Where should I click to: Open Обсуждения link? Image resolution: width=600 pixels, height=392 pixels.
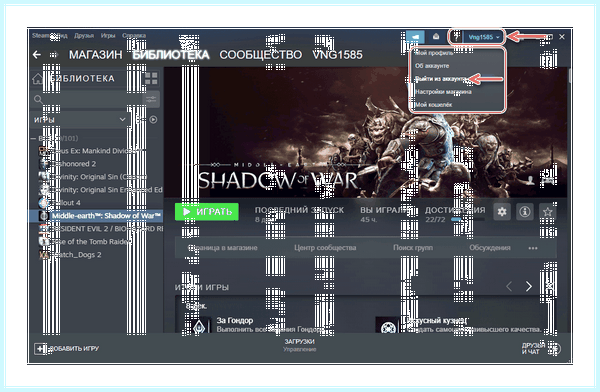(490, 248)
